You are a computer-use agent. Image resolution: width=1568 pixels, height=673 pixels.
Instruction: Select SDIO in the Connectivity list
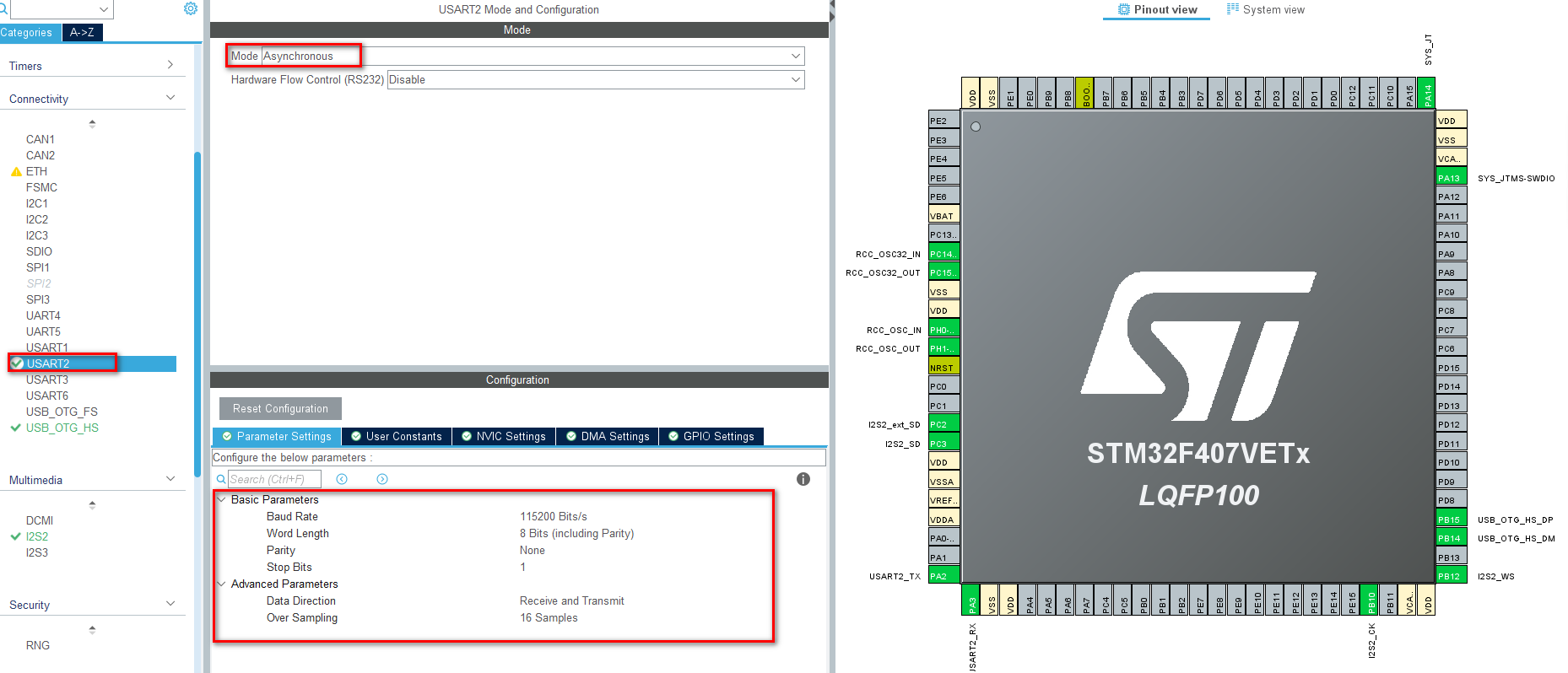39,251
